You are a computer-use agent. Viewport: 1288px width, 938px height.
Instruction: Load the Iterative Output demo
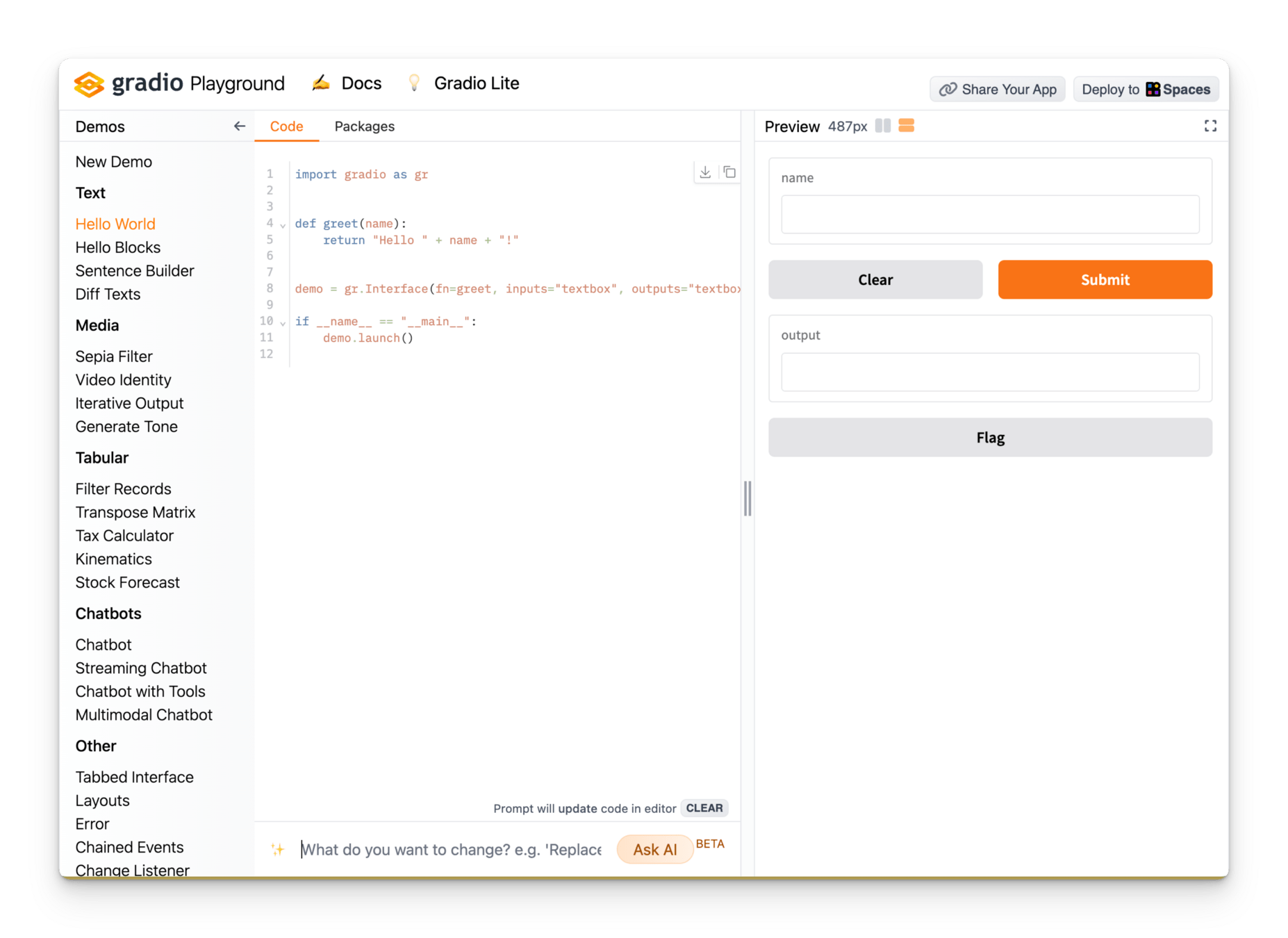129,404
